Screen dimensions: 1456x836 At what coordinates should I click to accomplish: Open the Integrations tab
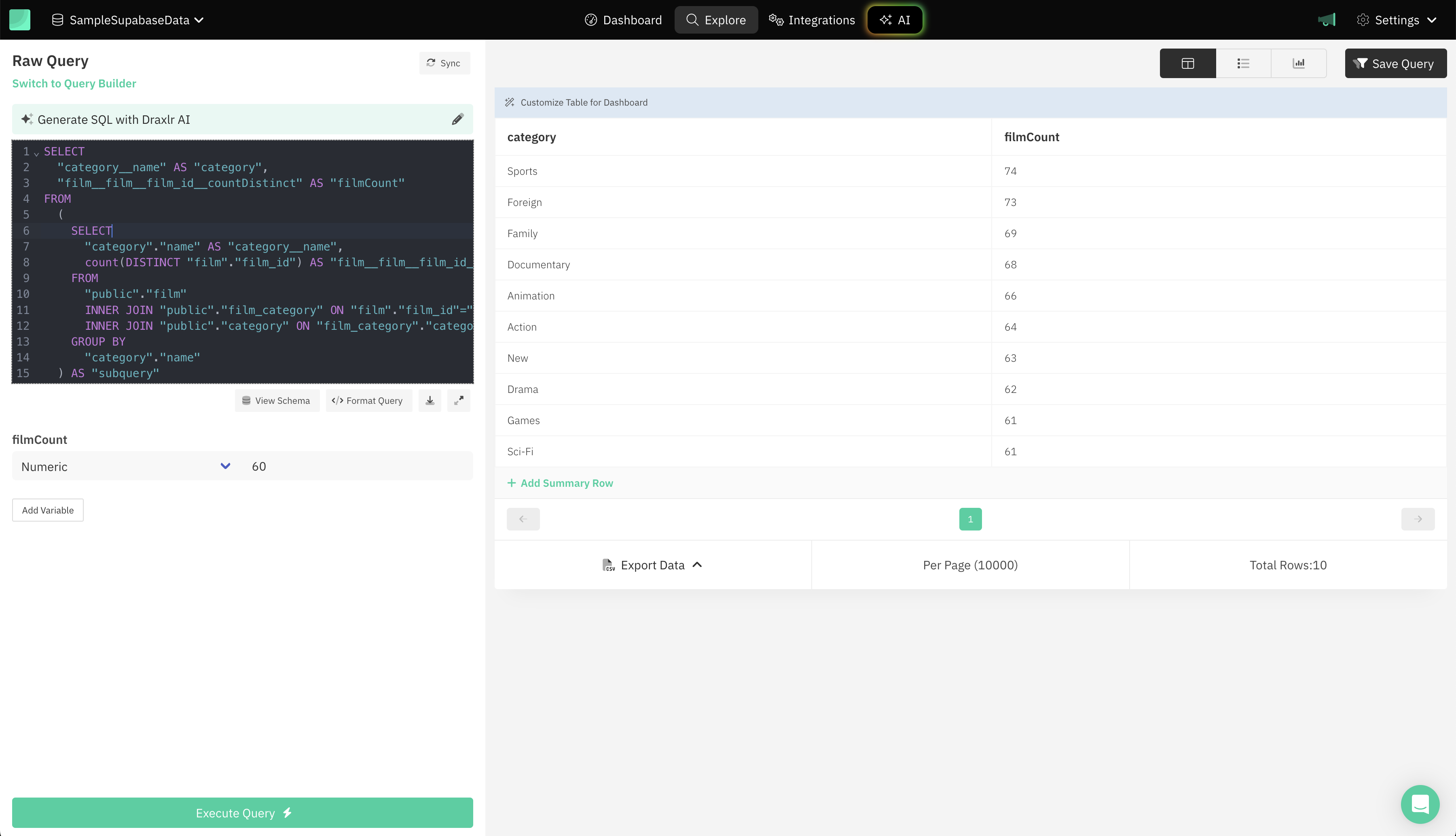pyautogui.click(x=812, y=20)
